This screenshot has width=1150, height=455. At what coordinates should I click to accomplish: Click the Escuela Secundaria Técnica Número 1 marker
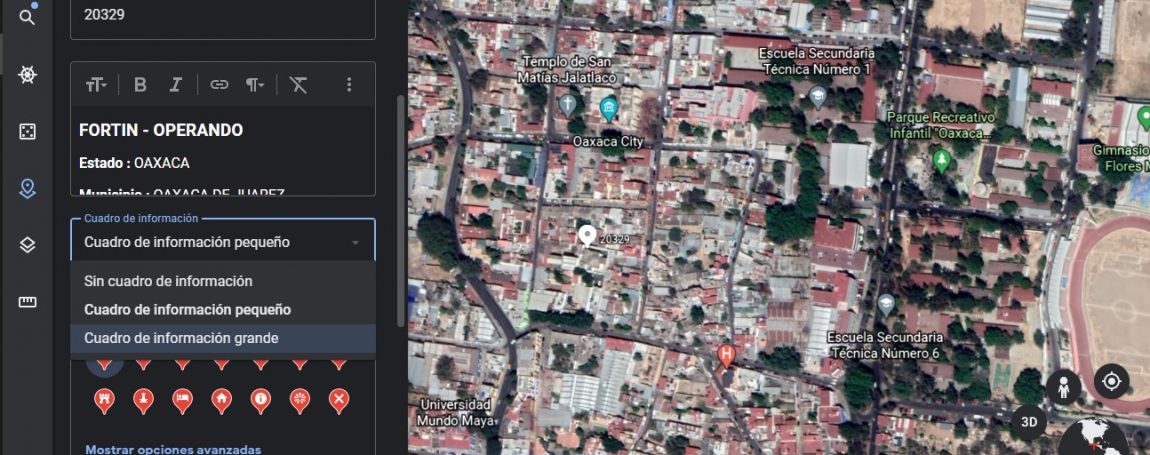coord(818,96)
